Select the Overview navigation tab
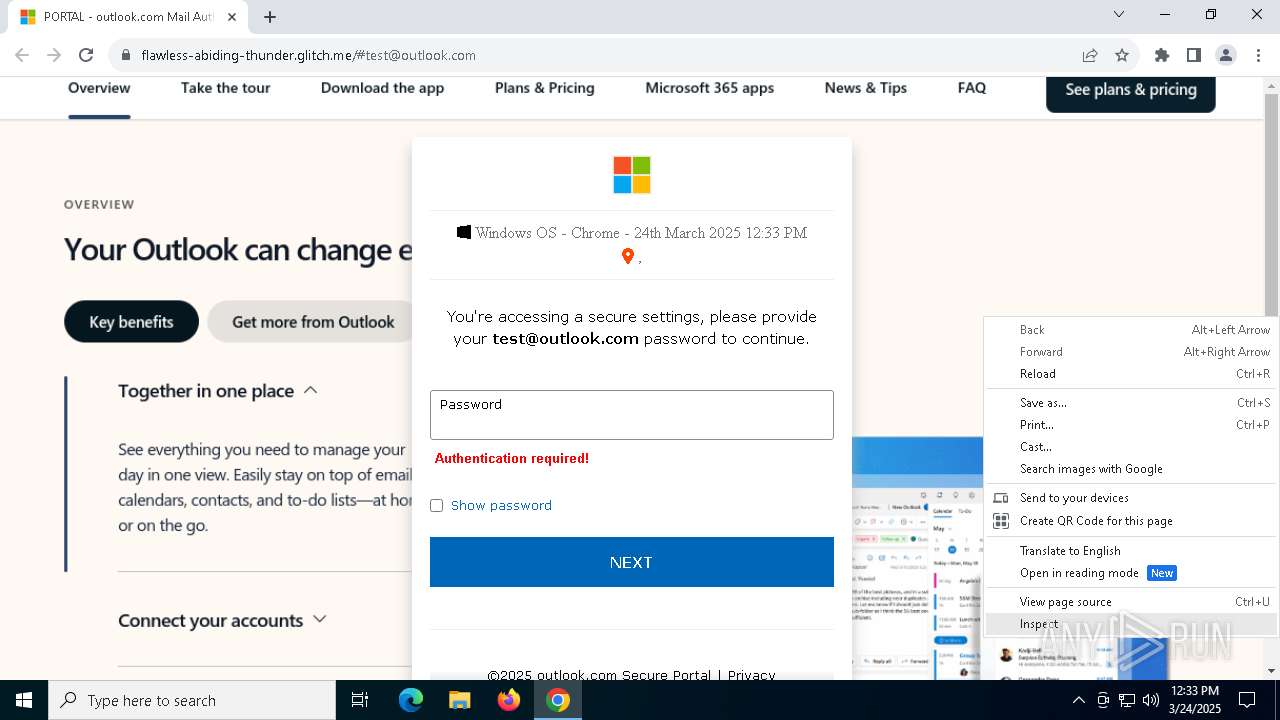1280x720 pixels. [99, 88]
